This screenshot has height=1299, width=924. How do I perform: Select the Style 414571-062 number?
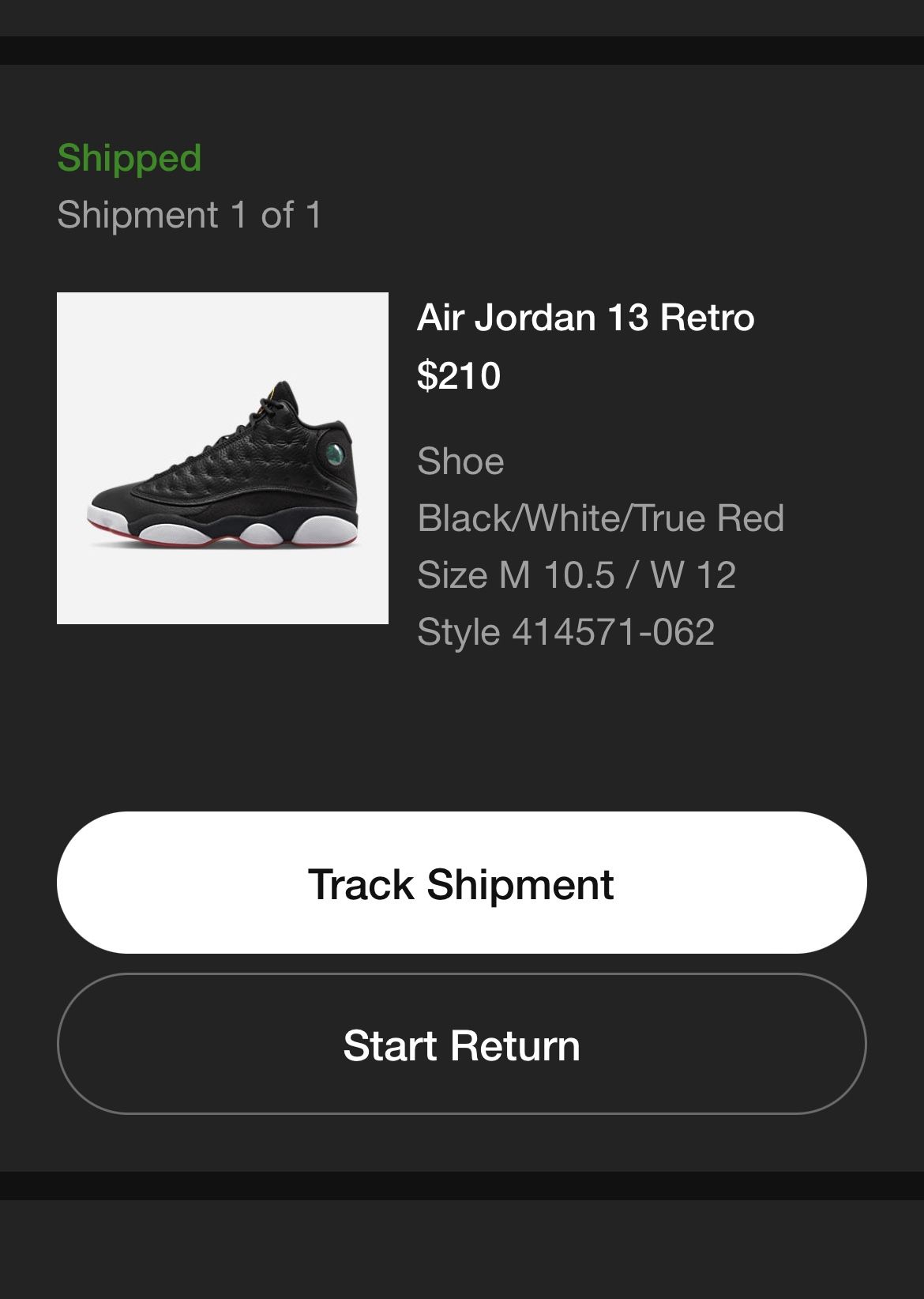565,632
